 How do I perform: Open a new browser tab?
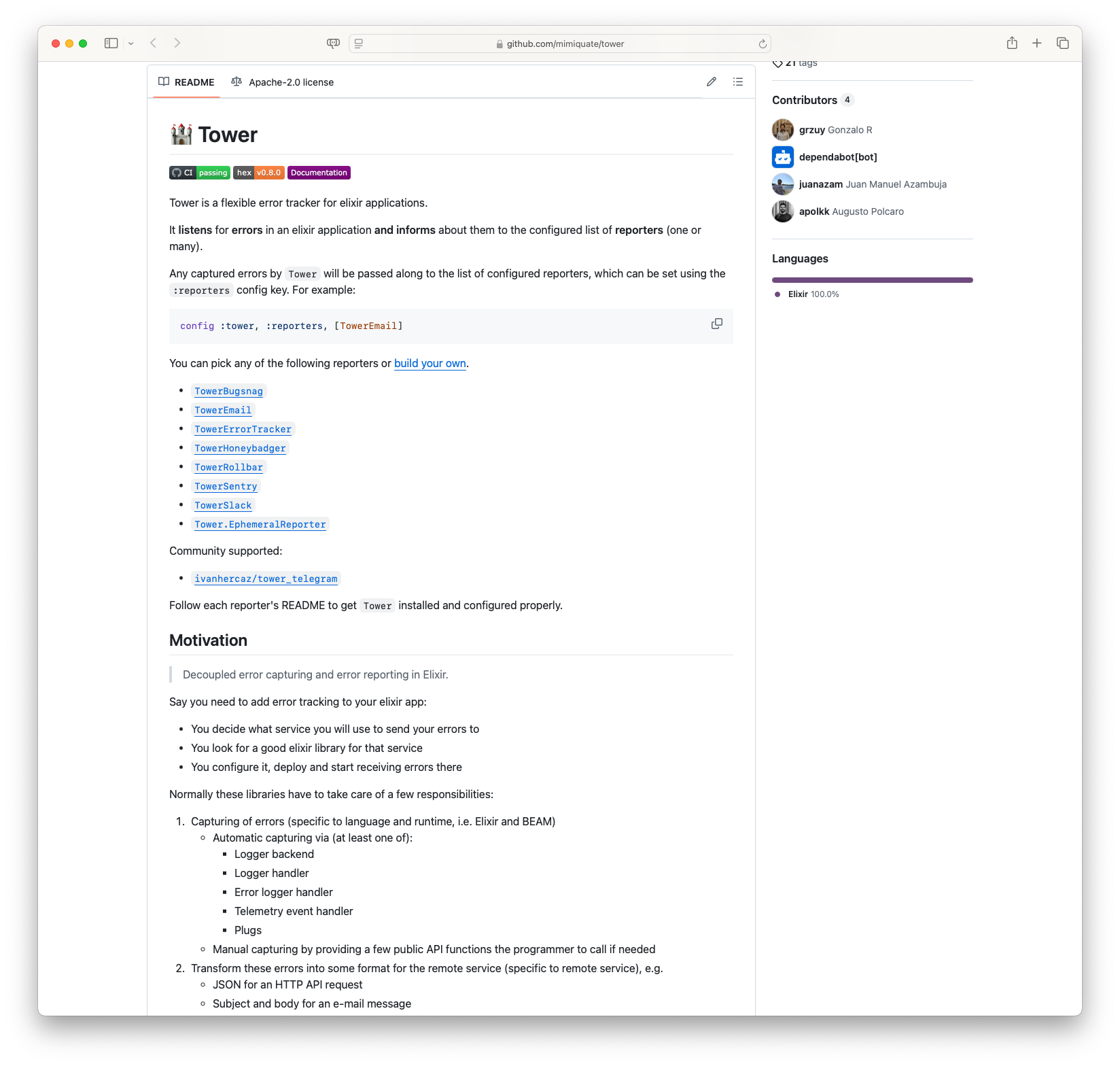[1036, 43]
